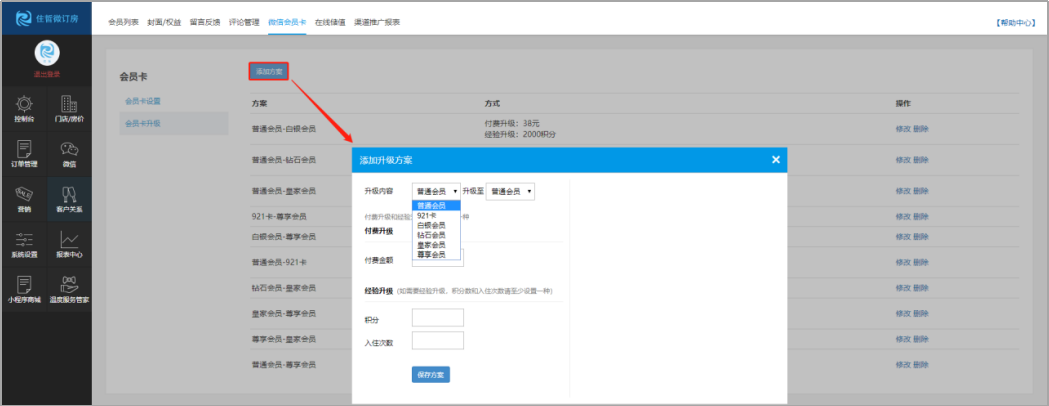Image resolution: width=1049 pixels, height=406 pixels.
Task: Close the 添加升级方案 dialog
Action: click(775, 160)
